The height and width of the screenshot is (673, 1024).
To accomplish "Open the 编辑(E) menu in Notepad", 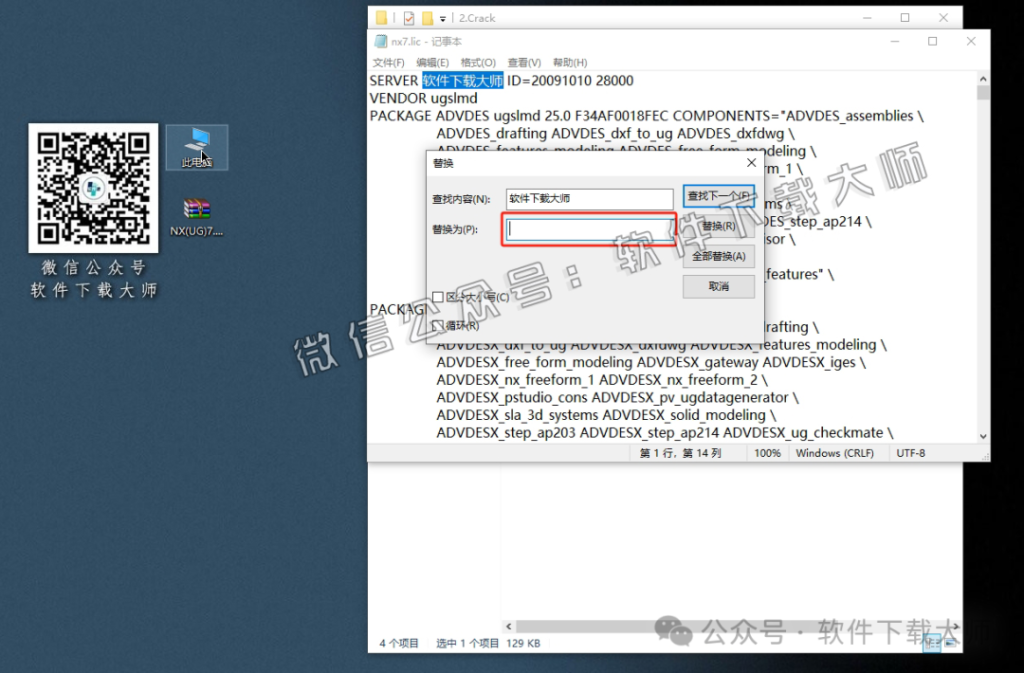I will 432,62.
